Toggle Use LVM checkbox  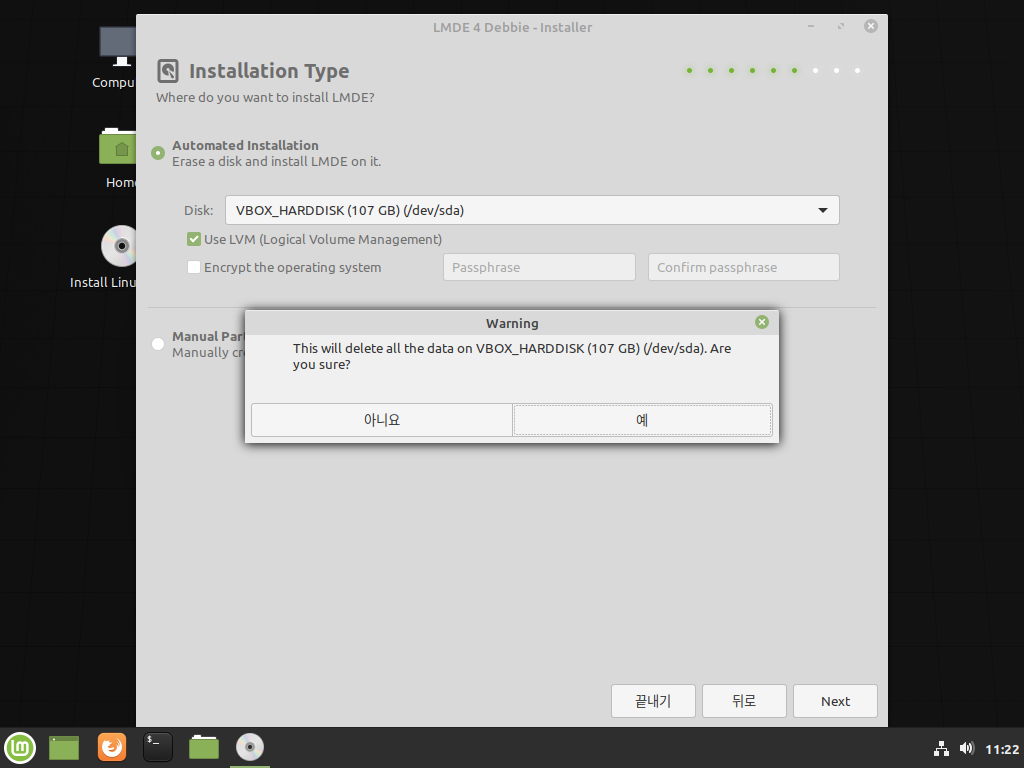coord(194,239)
